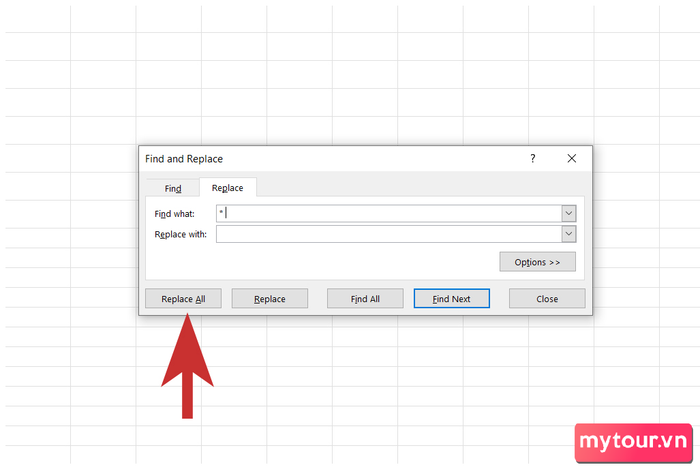
Task: Click the Find All button
Action: click(x=365, y=299)
